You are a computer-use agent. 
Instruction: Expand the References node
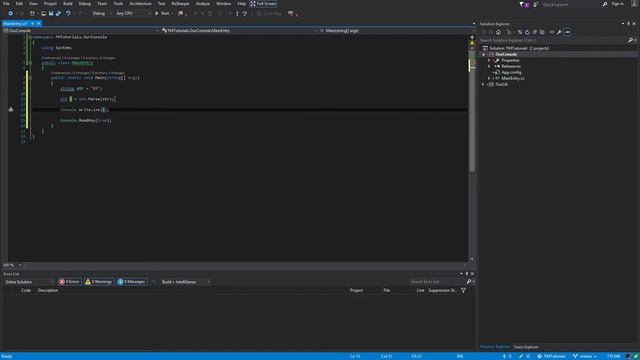click(489, 66)
